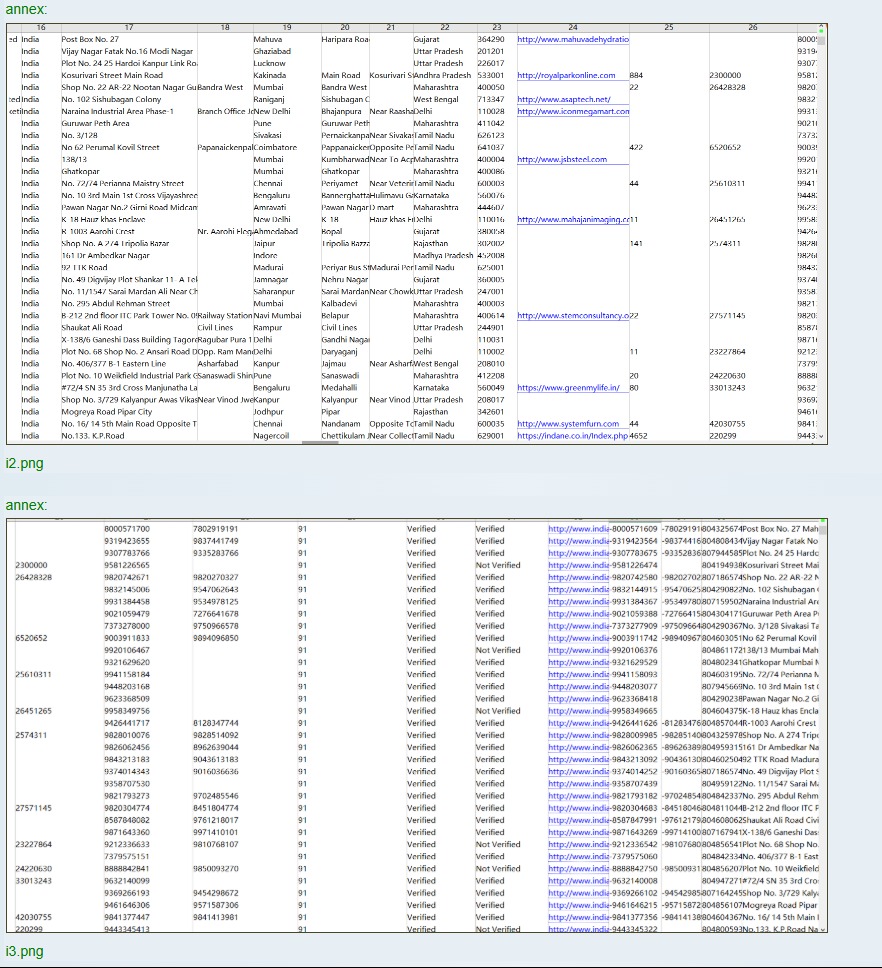
Task: Click scroll-down arrow of bottom spreadsheet
Action: [x=822, y=928]
